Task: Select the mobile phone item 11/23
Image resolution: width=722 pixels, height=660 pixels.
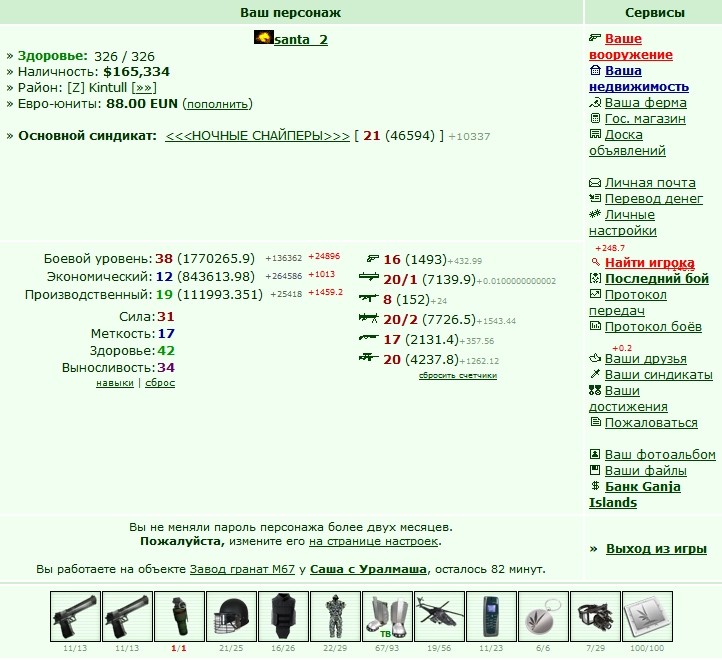Action: point(491,617)
